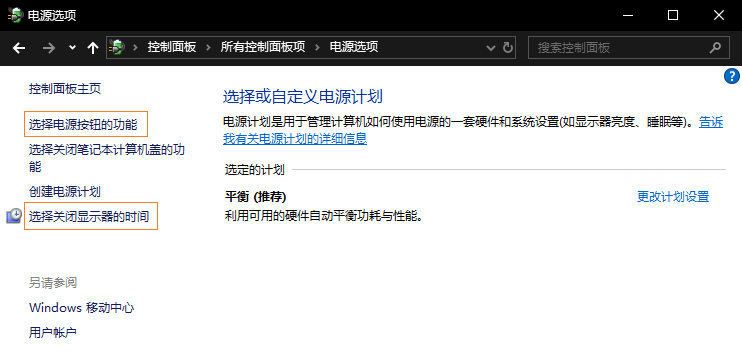Refresh the page with the refresh icon

click(x=507, y=48)
